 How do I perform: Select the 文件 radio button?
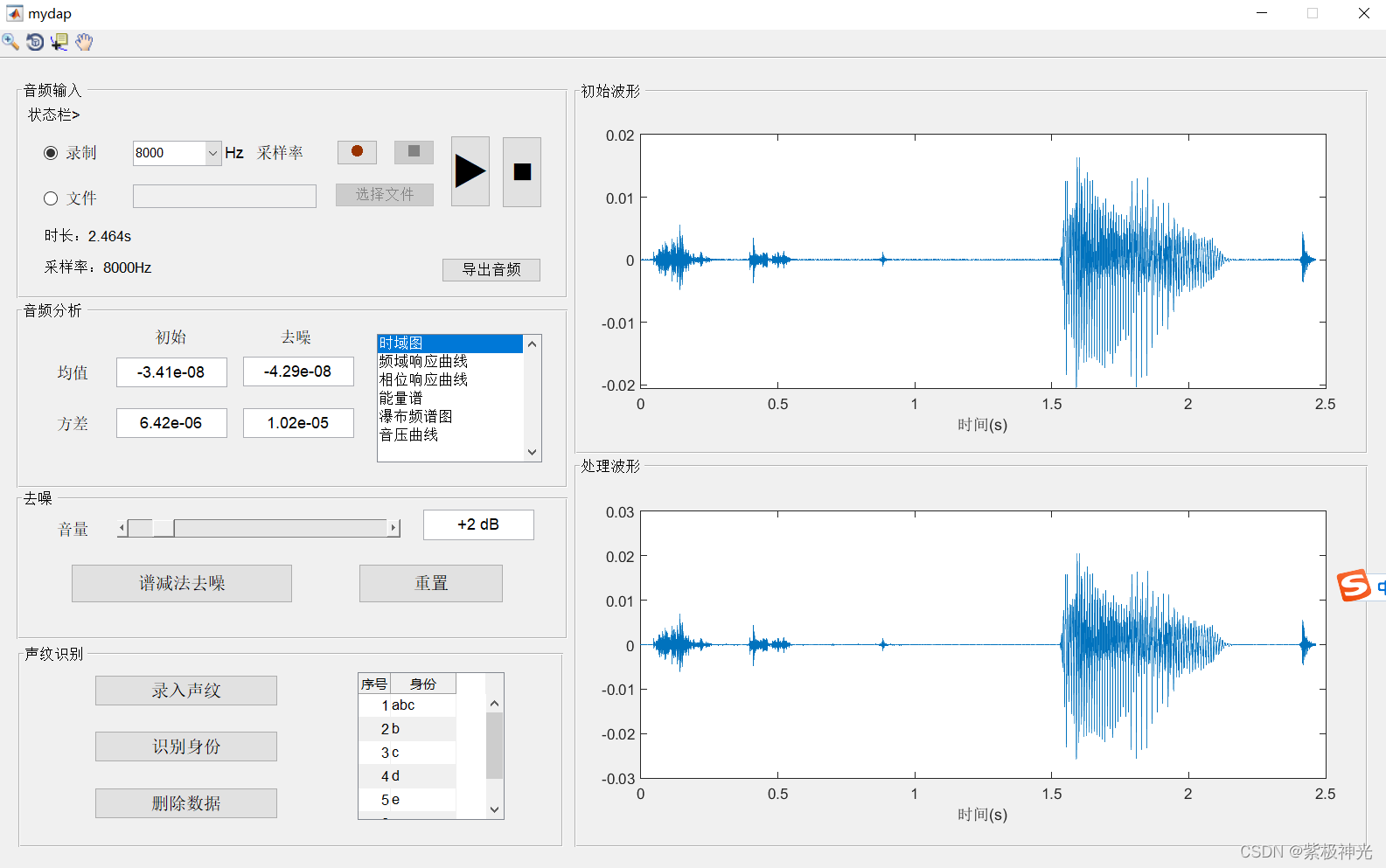(x=51, y=198)
